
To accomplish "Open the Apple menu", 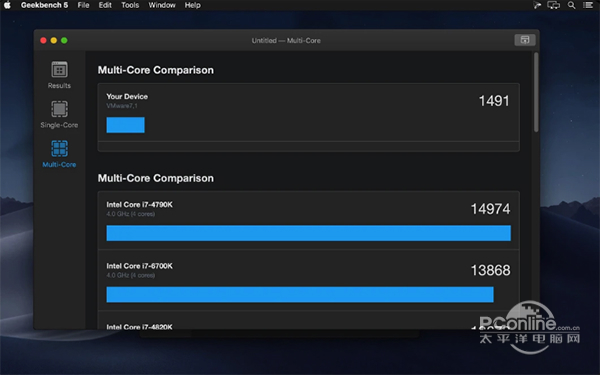I will point(7,5).
